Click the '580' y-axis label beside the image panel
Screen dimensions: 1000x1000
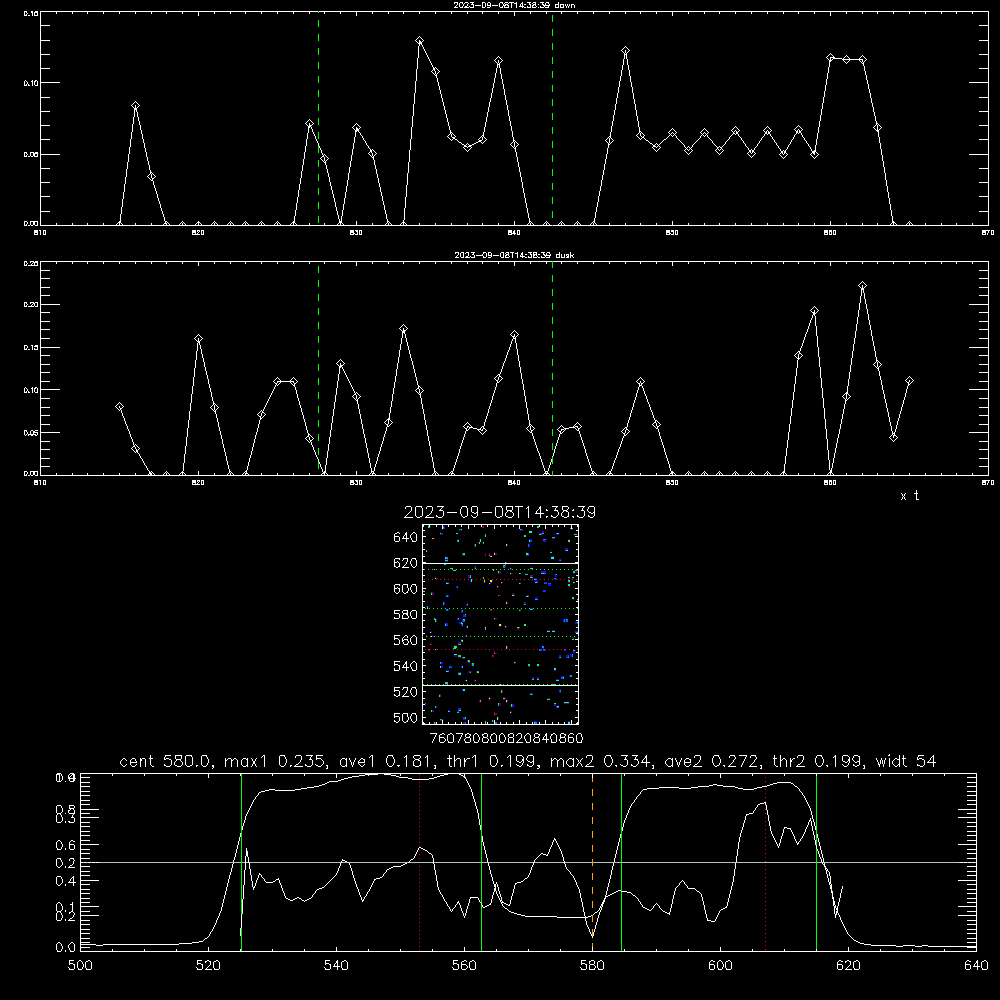(405, 614)
